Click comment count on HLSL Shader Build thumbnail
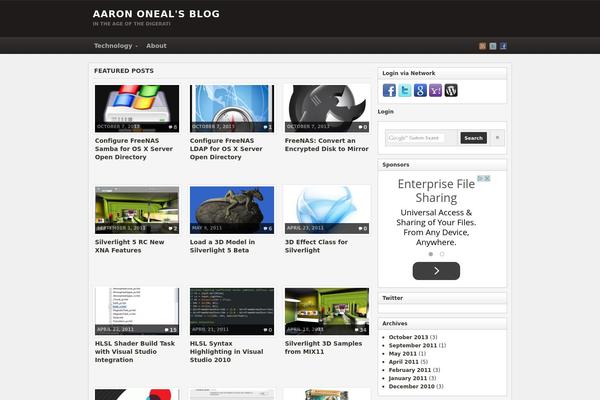This screenshot has width=600, height=400. point(171,330)
